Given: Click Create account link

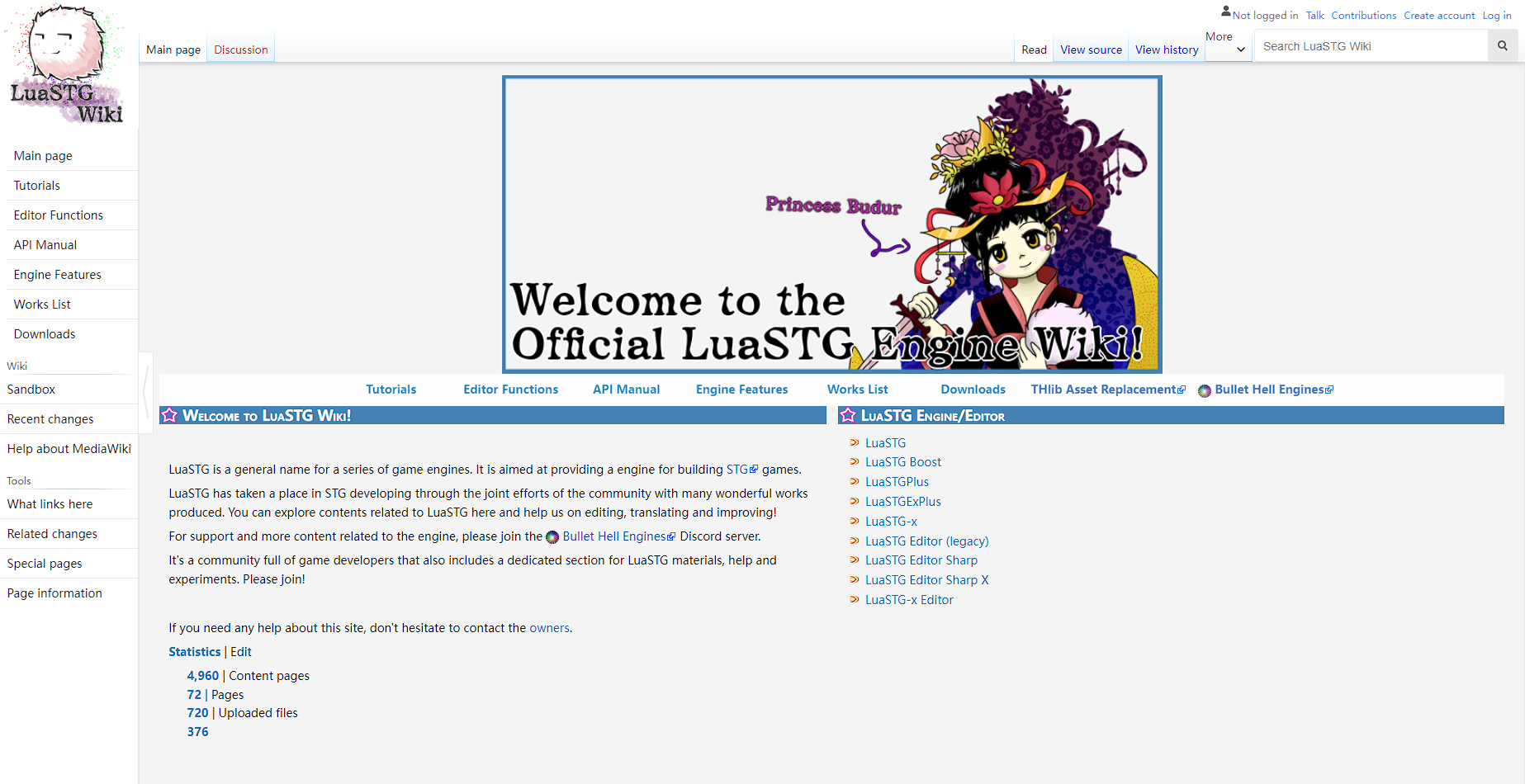Looking at the screenshot, I should 1439,15.
